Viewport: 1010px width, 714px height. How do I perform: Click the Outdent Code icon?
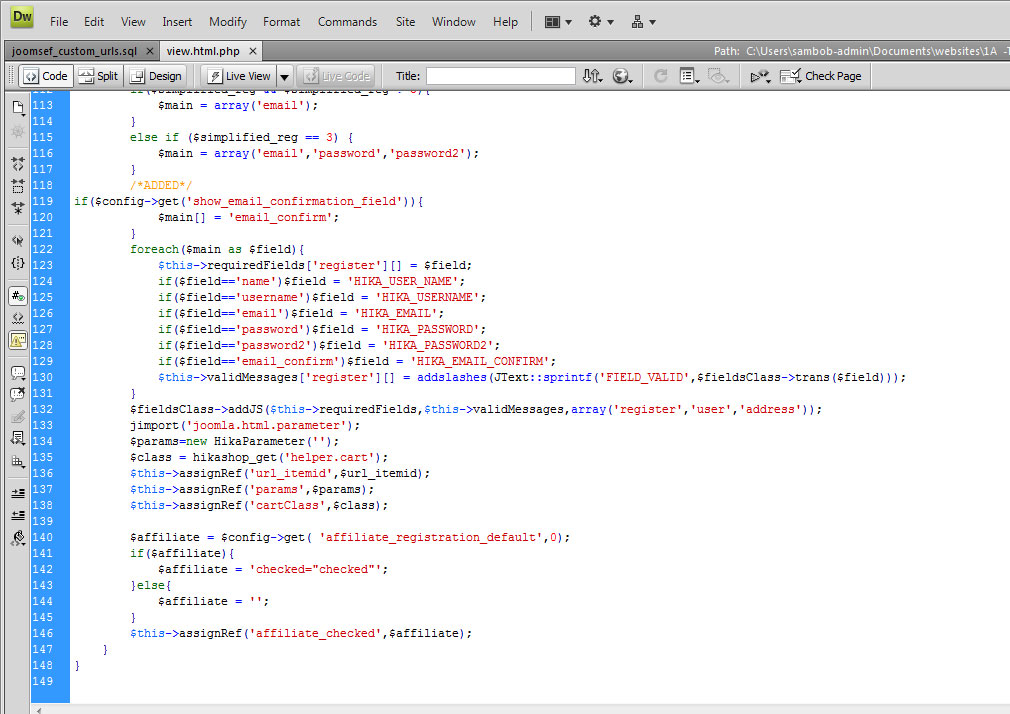(x=17, y=516)
